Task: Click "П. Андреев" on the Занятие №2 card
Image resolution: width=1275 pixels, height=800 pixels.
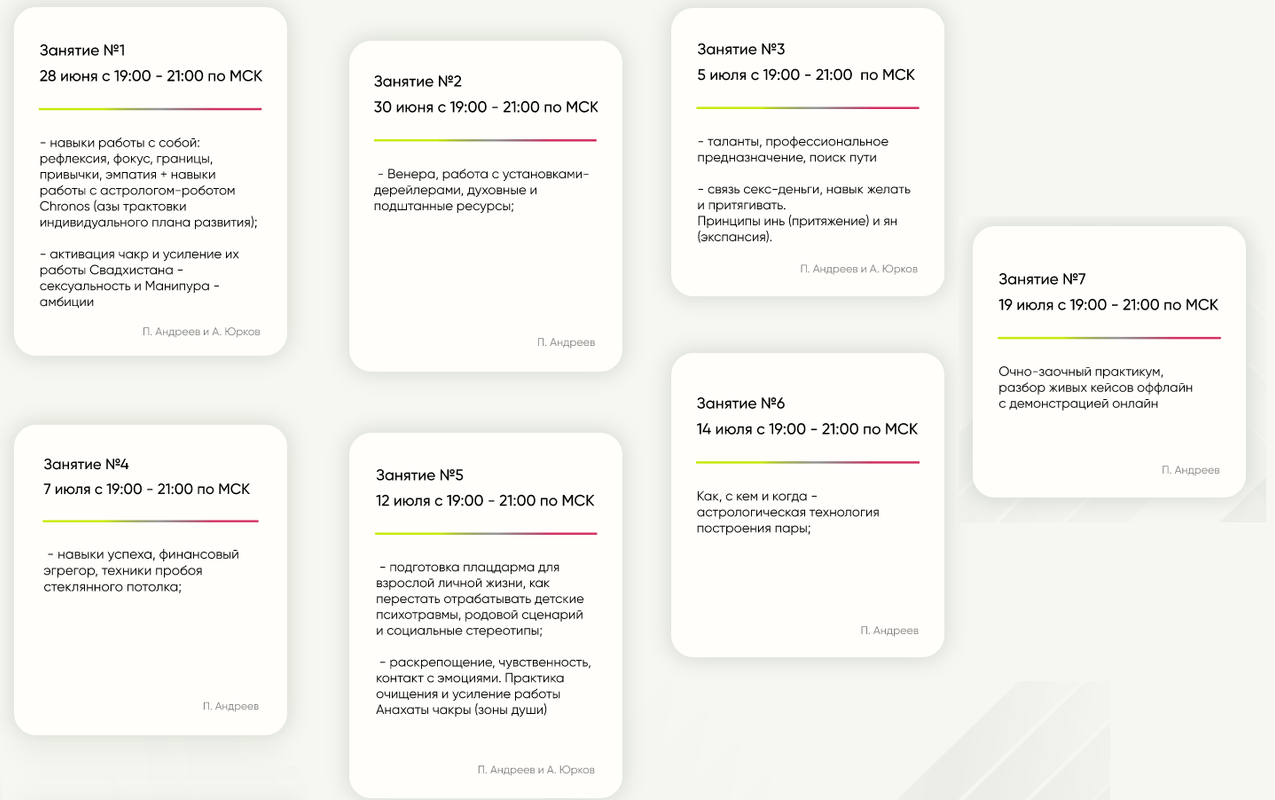Action: 565,342
